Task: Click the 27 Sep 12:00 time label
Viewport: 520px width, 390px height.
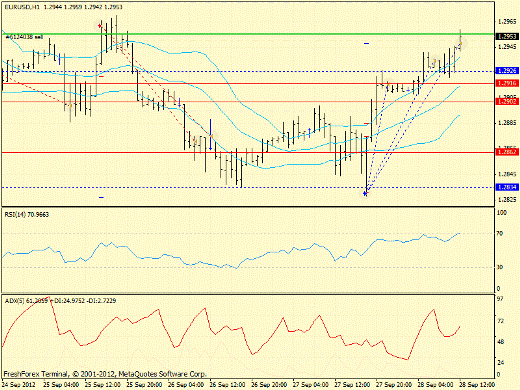Action: pos(352,384)
